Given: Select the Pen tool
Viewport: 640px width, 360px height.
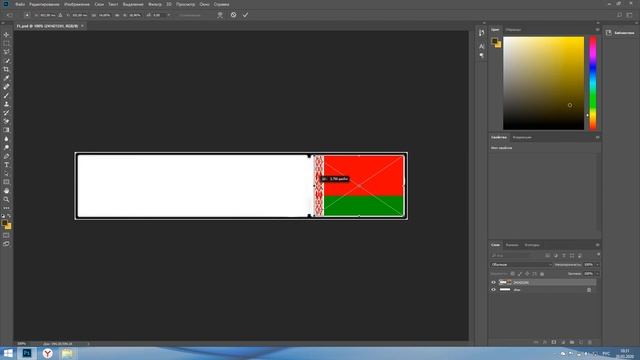Looking at the screenshot, I should click(x=6, y=156).
